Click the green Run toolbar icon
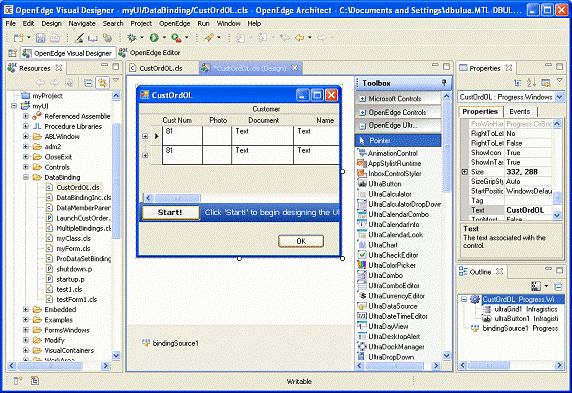This screenshot has width=572, height=393. point(154,38)
